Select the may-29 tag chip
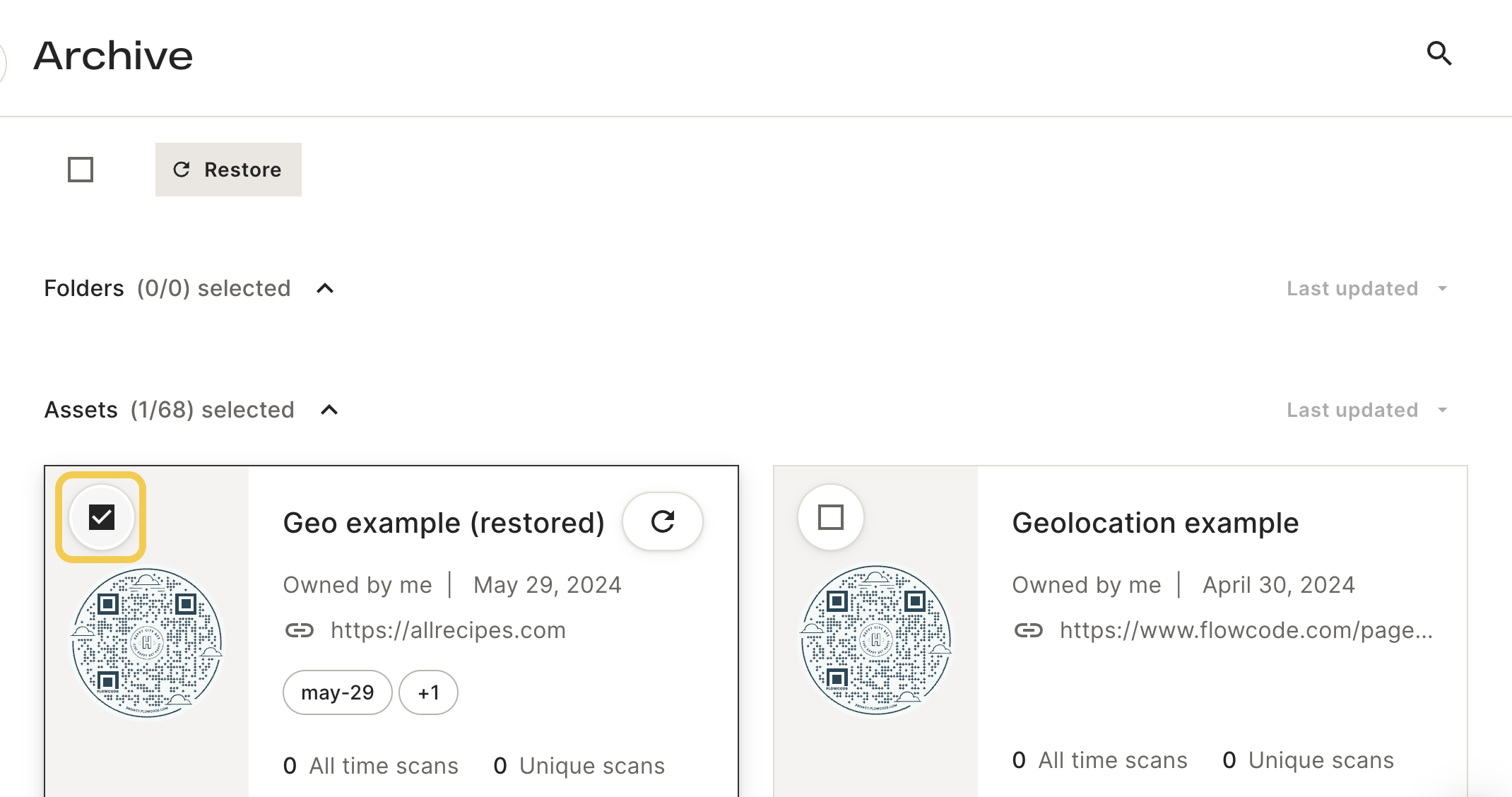The width and height of the screenshot is (1512, 797). (x=338, y=692)
